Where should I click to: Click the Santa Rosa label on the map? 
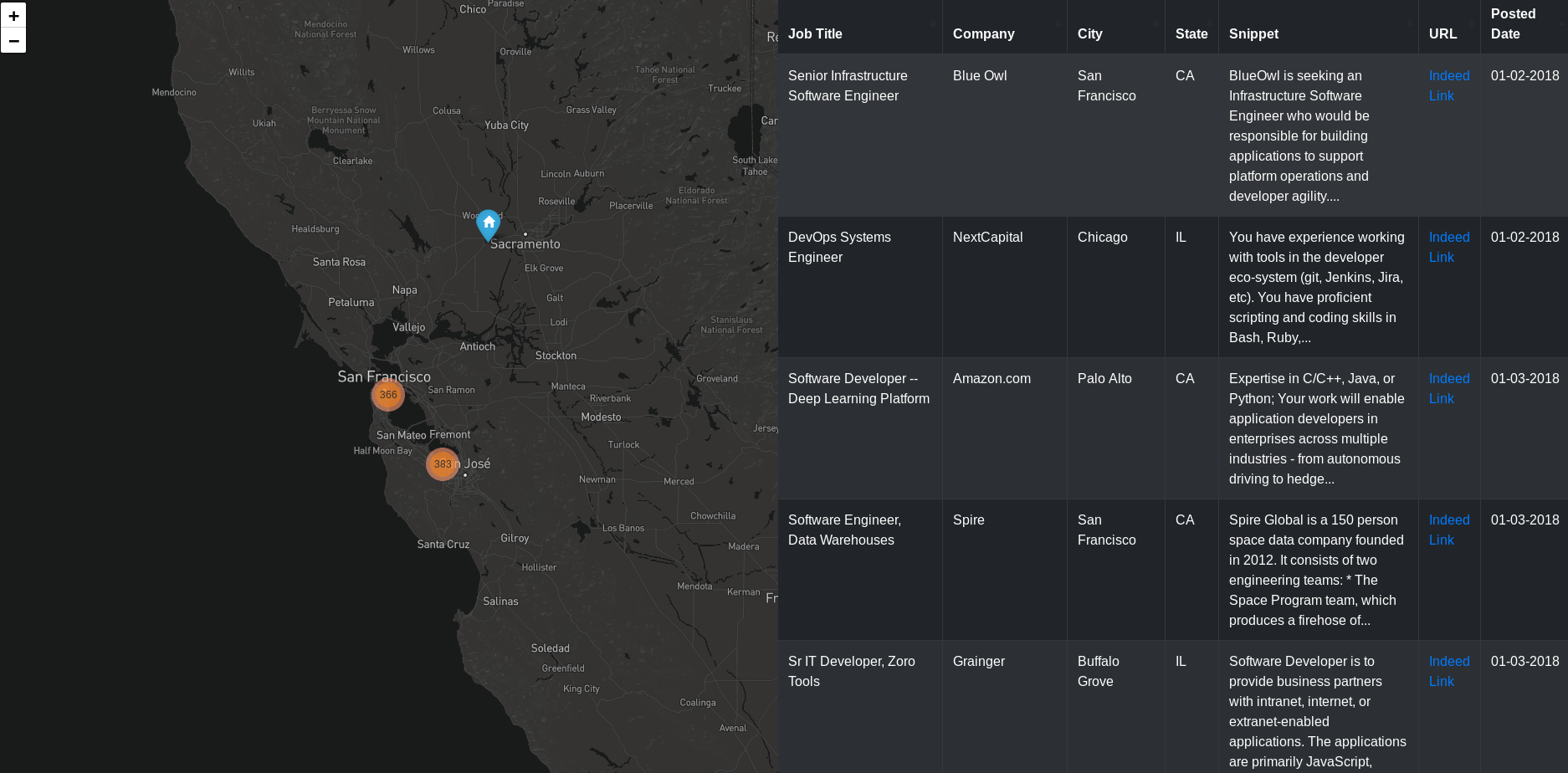click(339, 262)
